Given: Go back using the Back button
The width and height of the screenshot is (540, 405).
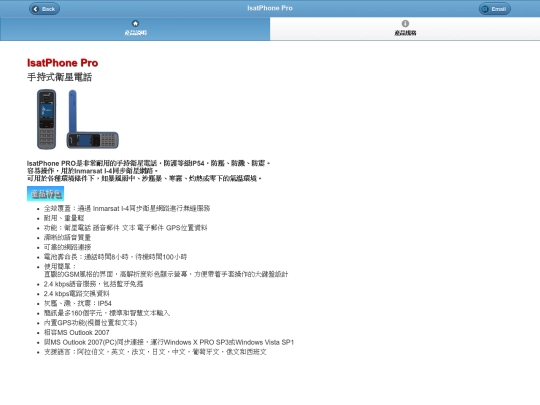Looking at the screenshot, I should coord(44,9).
